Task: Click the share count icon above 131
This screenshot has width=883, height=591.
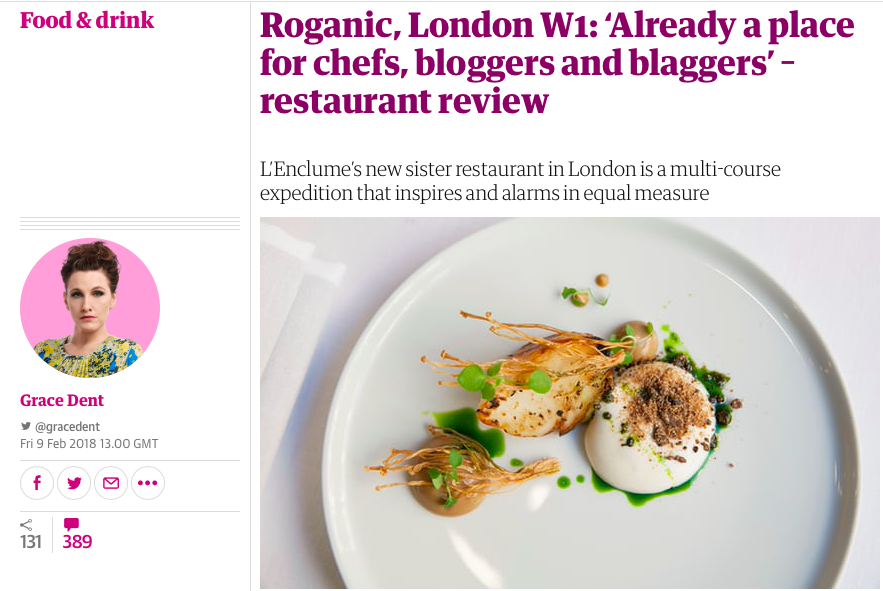Action: [x=26, y=525]
